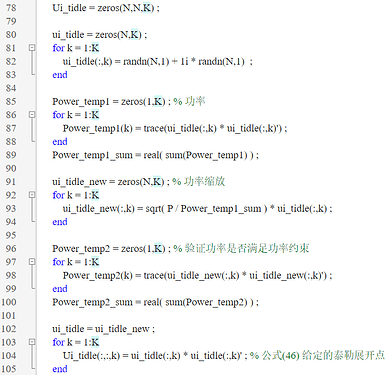Image resolution: width=387 pixels, height=375 pixels.
Task: Collapse the for loop at line 81
Action: 32,48
